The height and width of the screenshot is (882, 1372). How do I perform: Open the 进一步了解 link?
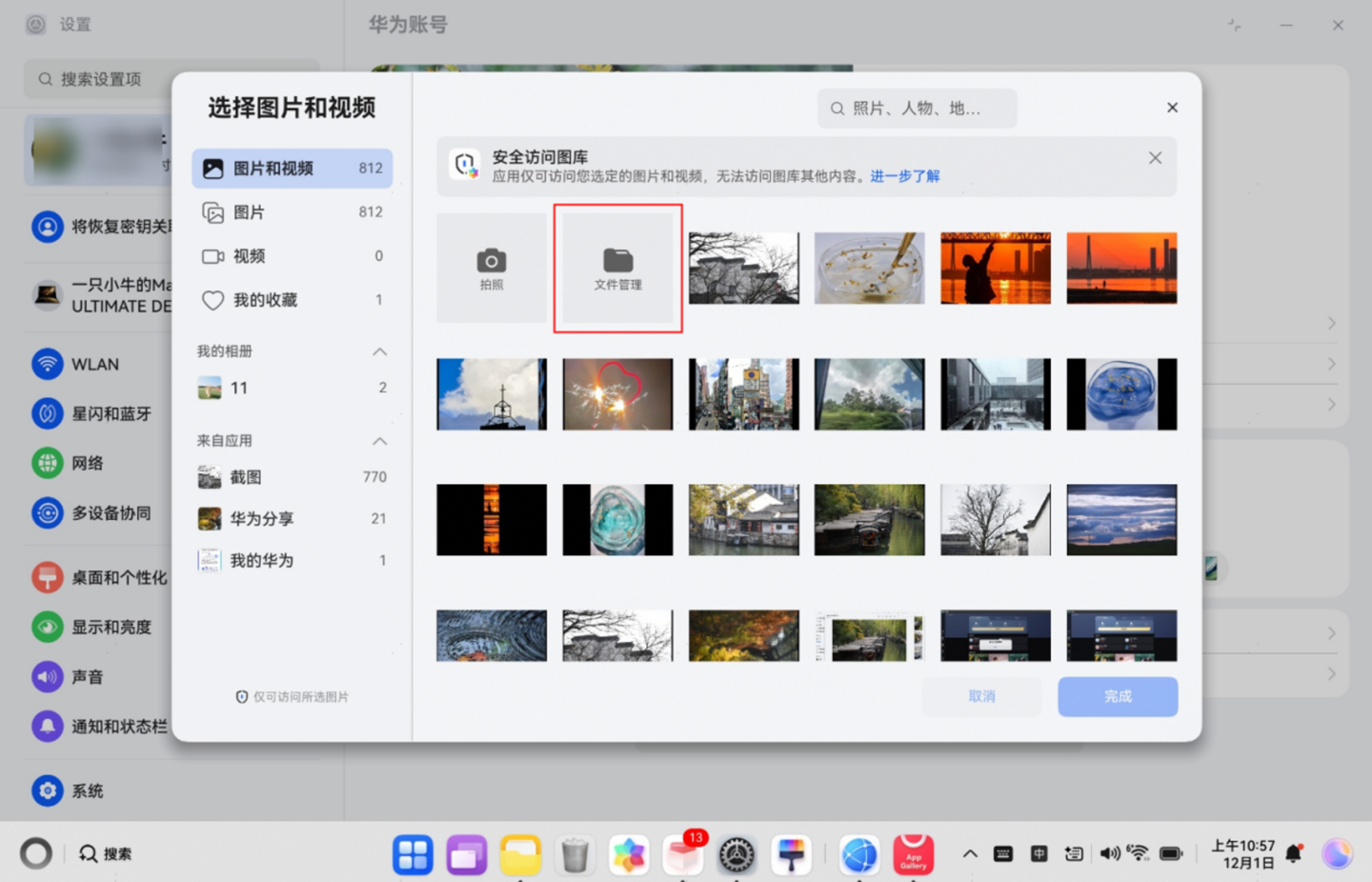pos(905,176)
